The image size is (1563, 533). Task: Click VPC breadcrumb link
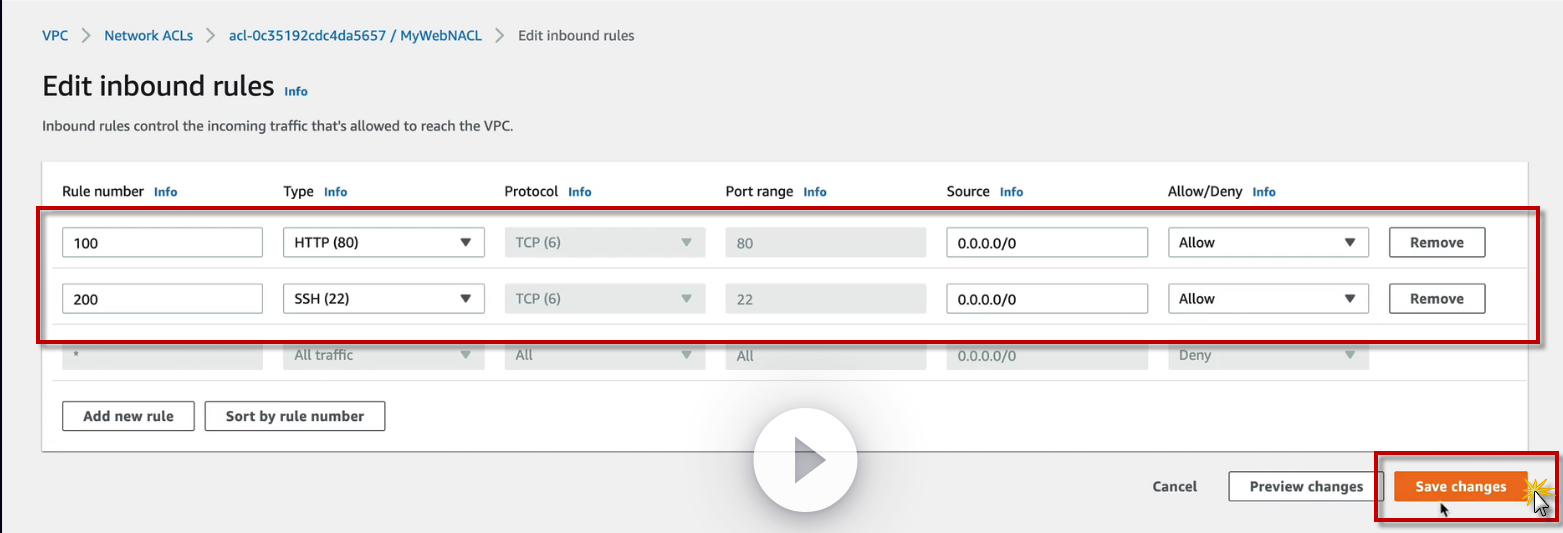pos(55,35)
